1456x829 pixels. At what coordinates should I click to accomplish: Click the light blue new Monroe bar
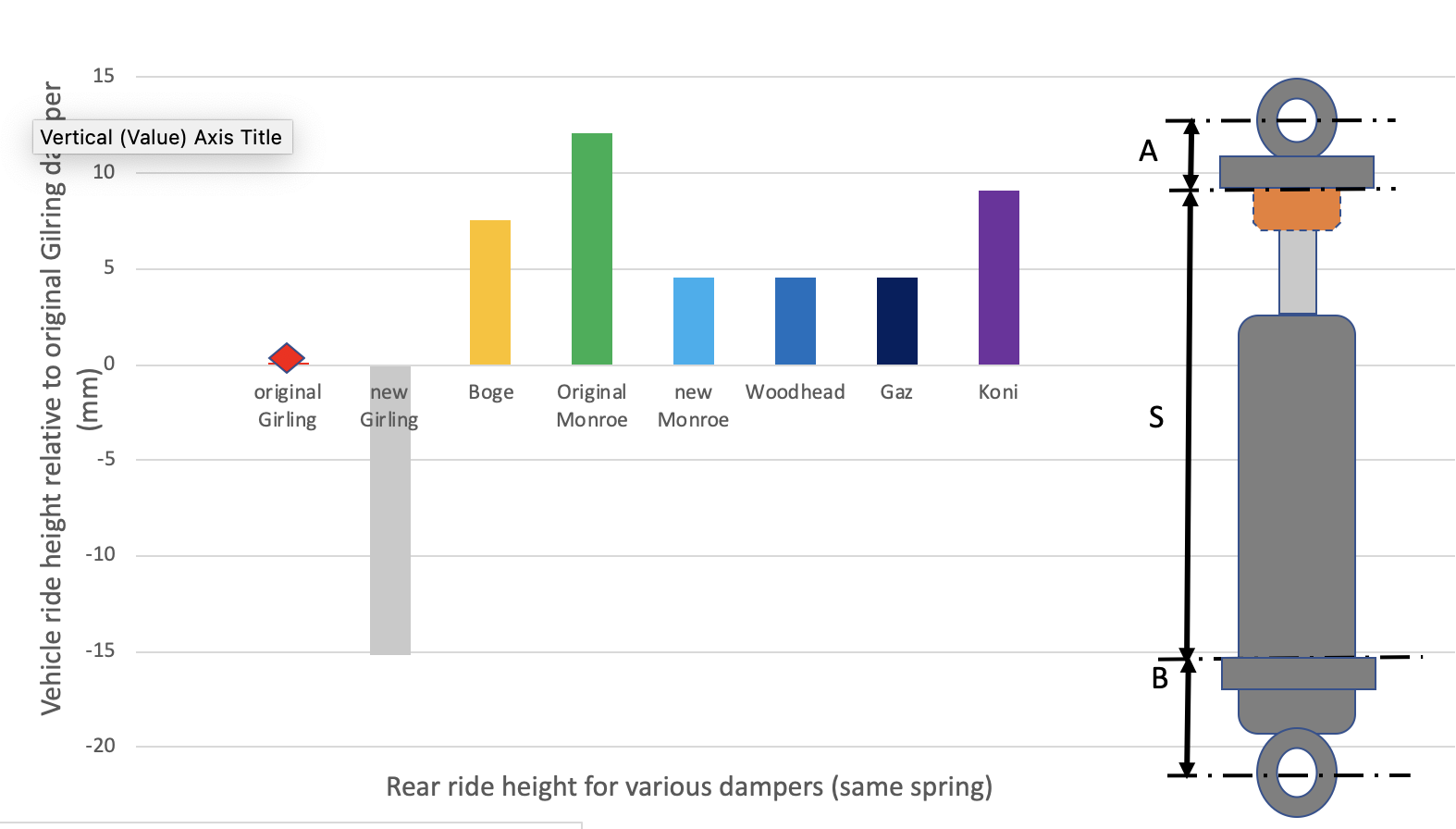(x=694, y=321)
